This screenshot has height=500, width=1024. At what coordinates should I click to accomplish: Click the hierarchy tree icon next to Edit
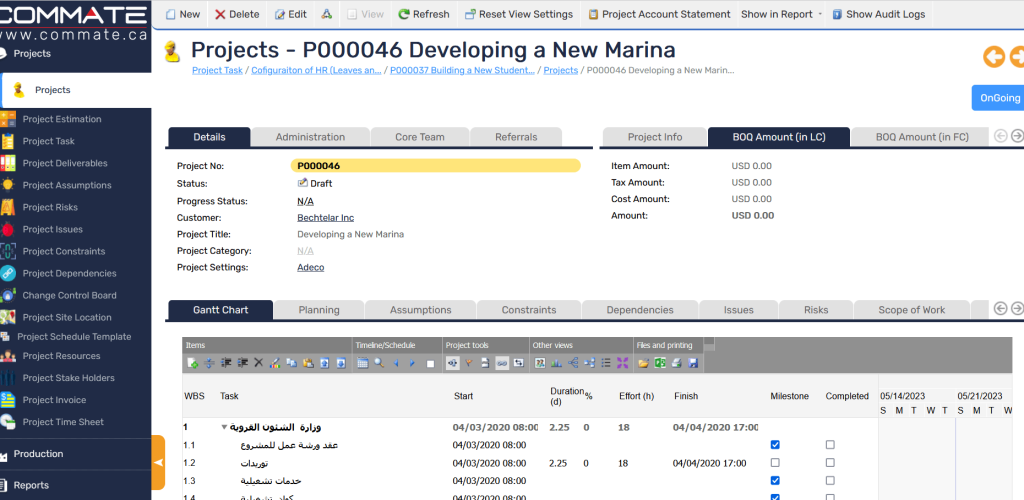point(327,14)
